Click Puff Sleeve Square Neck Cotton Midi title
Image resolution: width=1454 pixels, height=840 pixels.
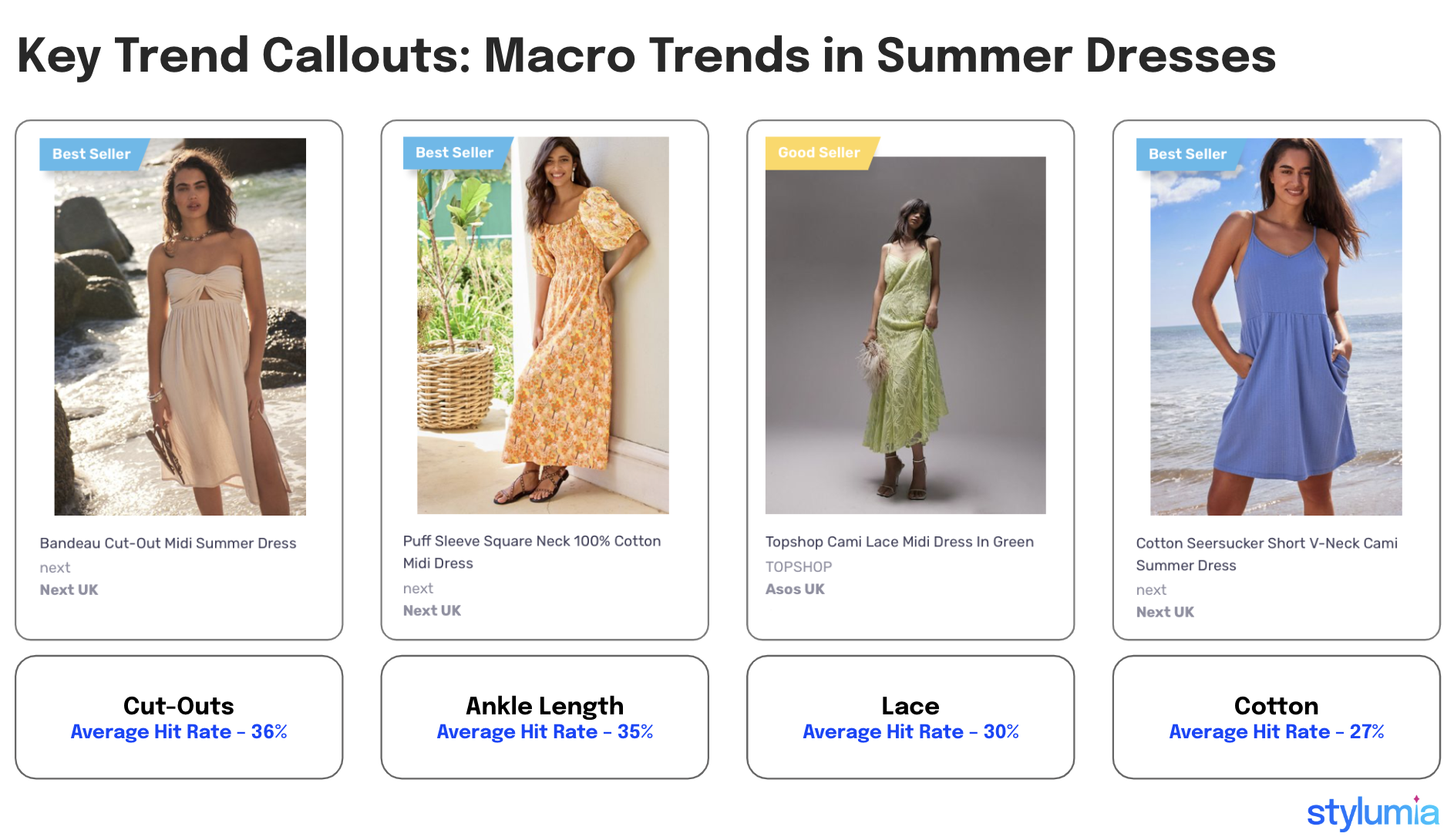(531, 552)
